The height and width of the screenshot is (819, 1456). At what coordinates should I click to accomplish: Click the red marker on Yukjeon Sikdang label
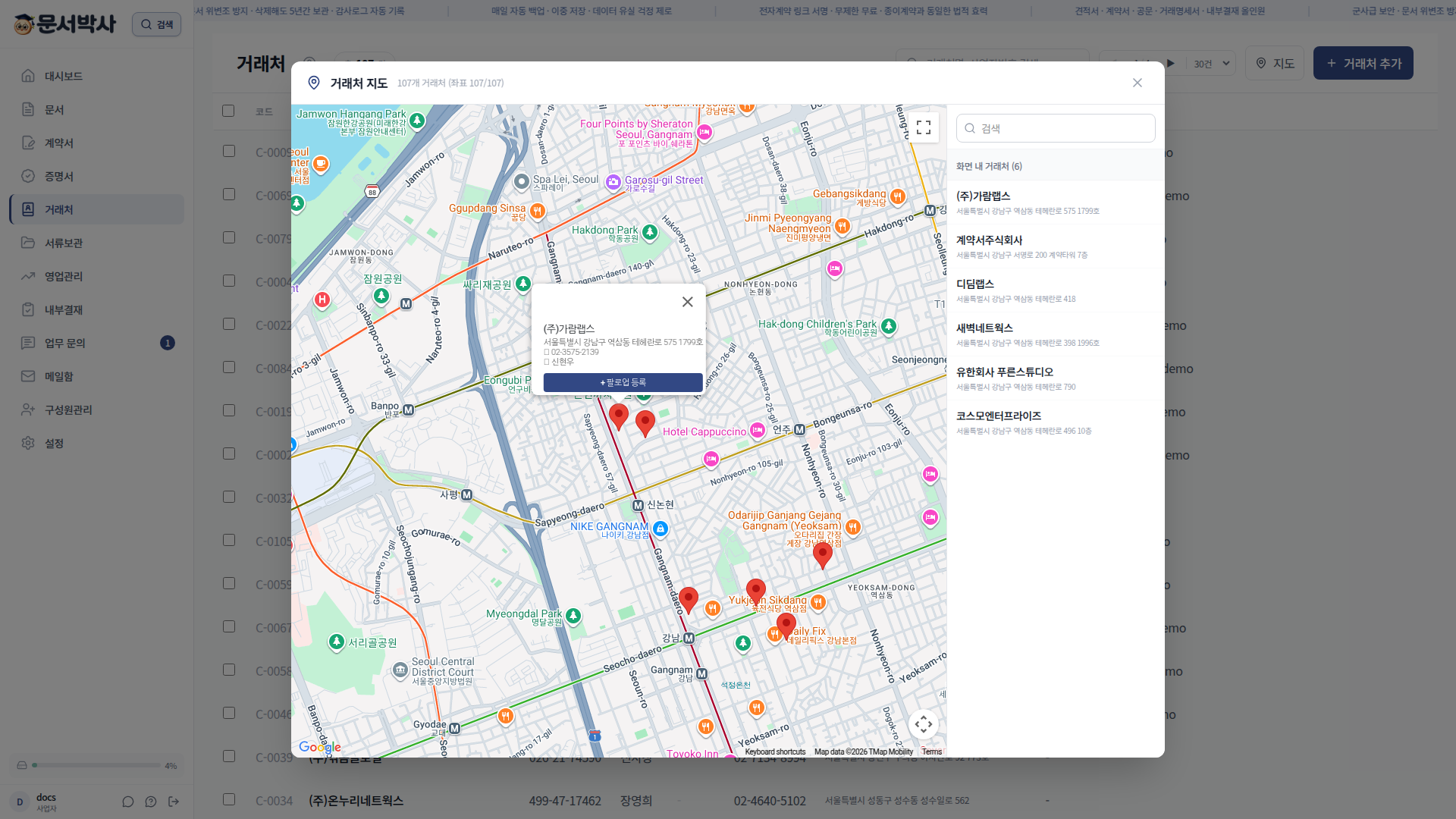click(756, 591)
